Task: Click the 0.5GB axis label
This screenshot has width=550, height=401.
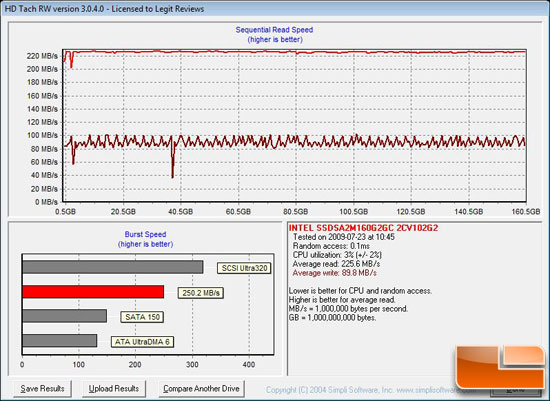Action: pos(65,211)
